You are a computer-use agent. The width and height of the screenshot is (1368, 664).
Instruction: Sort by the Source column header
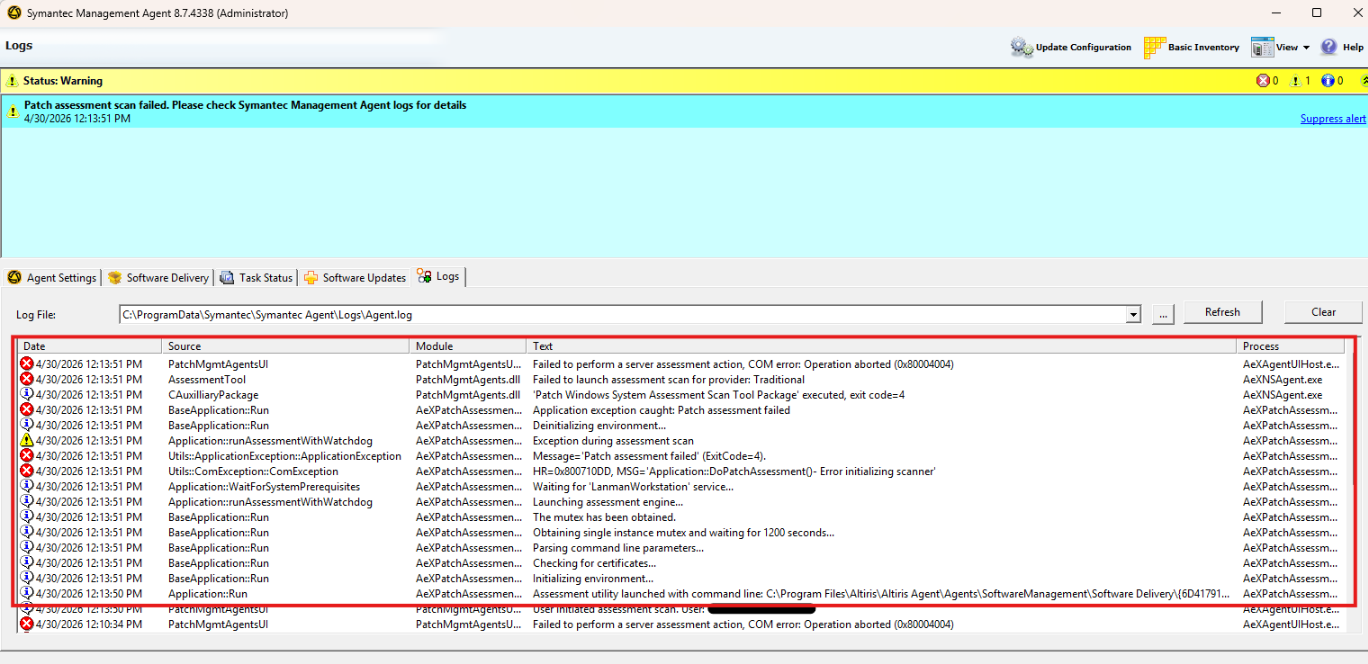coord(285,346)
